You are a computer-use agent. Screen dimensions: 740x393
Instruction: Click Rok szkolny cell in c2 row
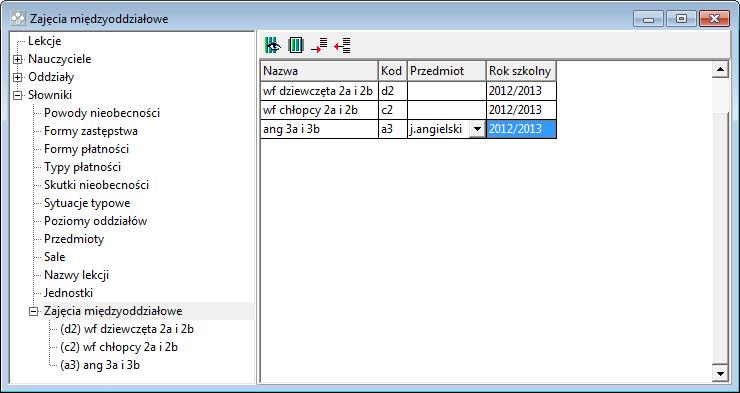pyautogui.click(x=521, y=110)
